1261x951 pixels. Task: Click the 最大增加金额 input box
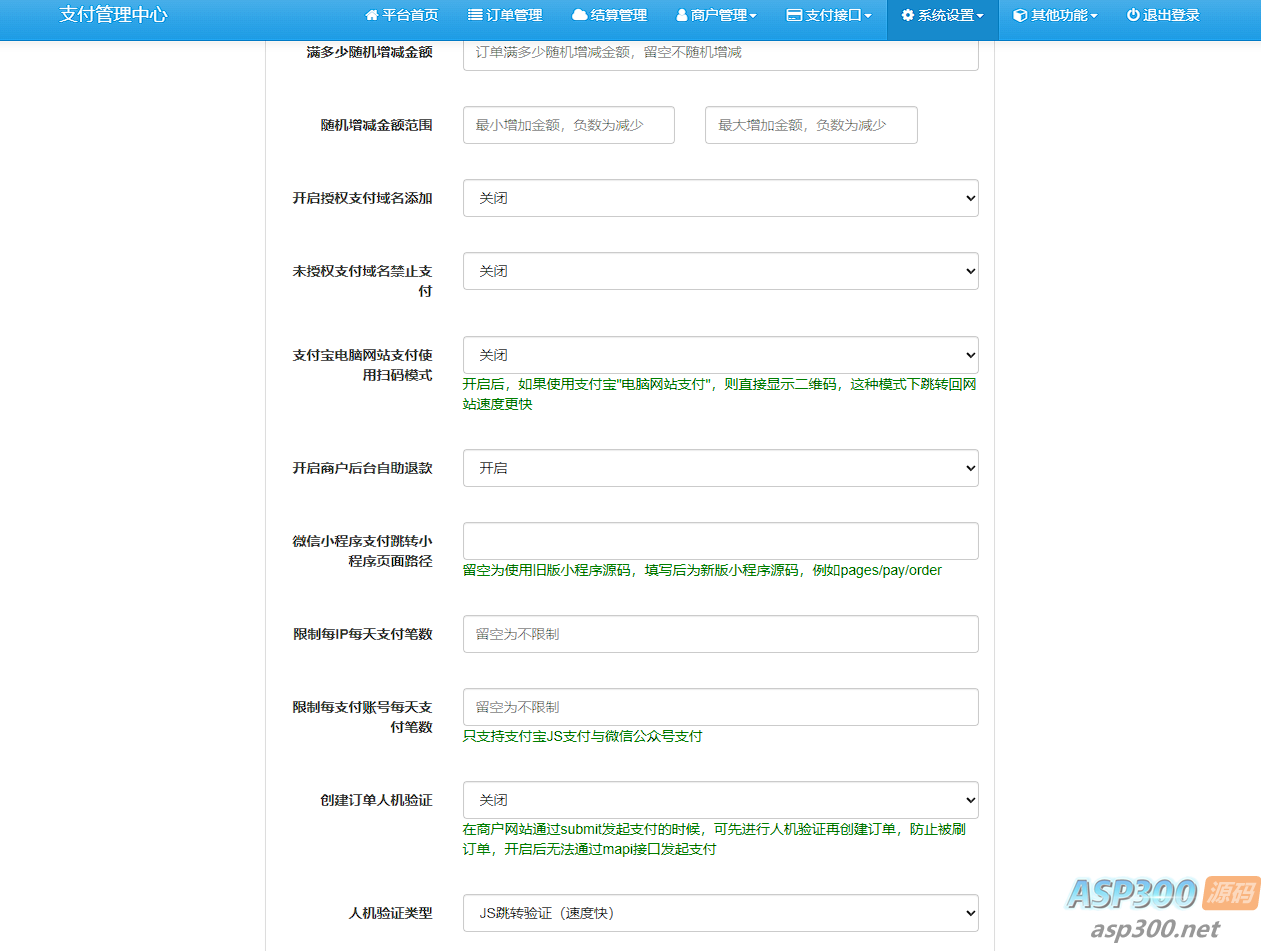(810, 125)
